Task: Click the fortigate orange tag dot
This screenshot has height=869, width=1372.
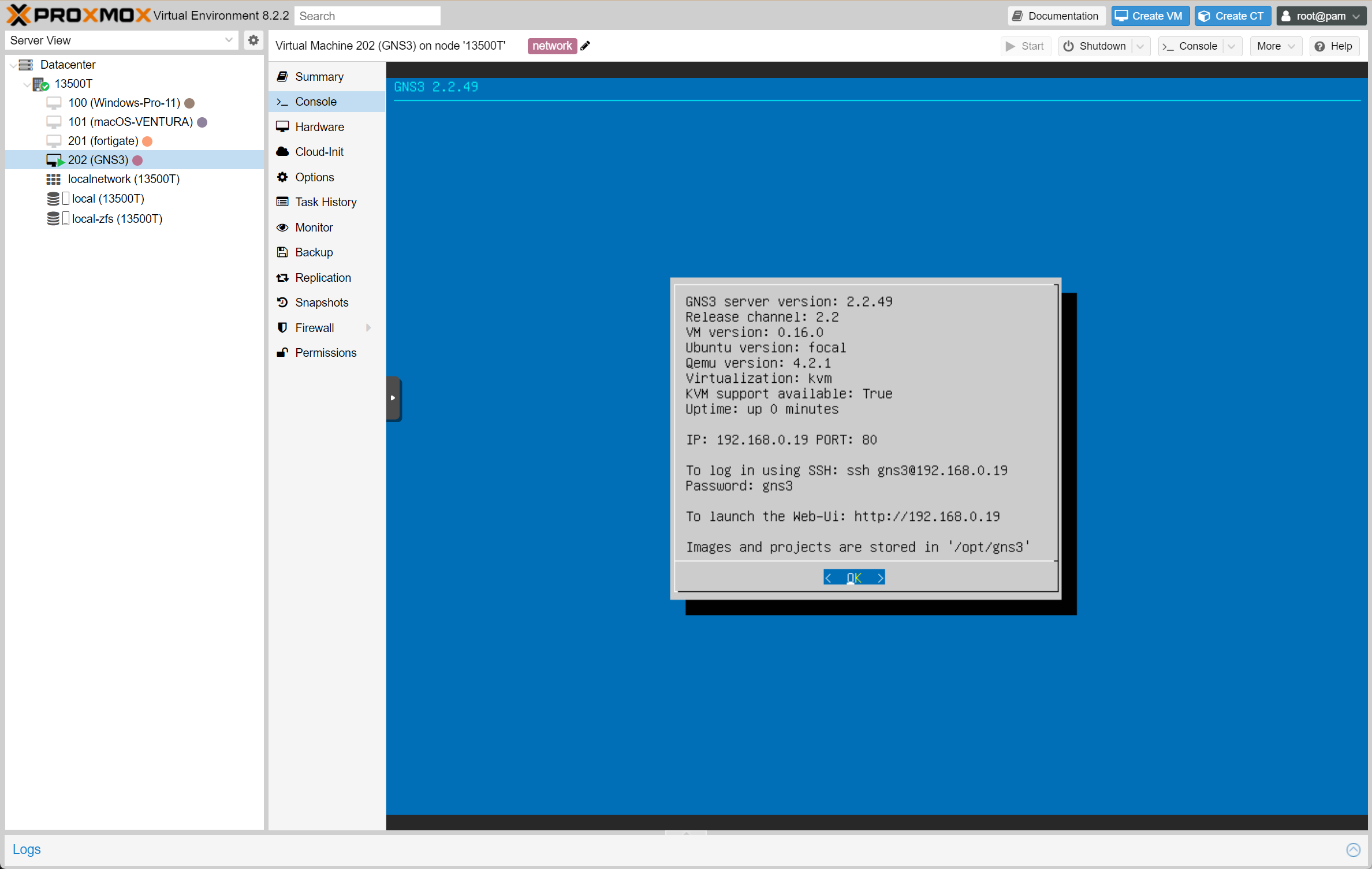Action: pyautogui.click(x=147, y=141)
